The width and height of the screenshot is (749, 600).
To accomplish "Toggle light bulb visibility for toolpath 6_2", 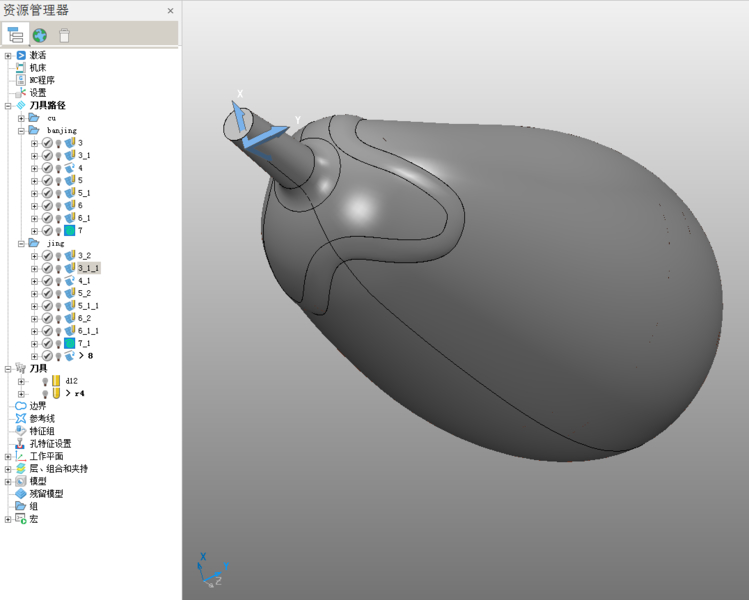I will point(58,318).
